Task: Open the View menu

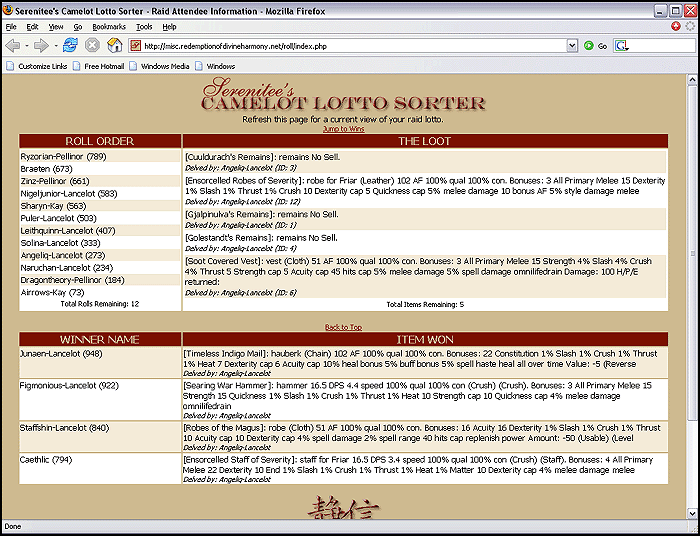Action: [56, 27]
